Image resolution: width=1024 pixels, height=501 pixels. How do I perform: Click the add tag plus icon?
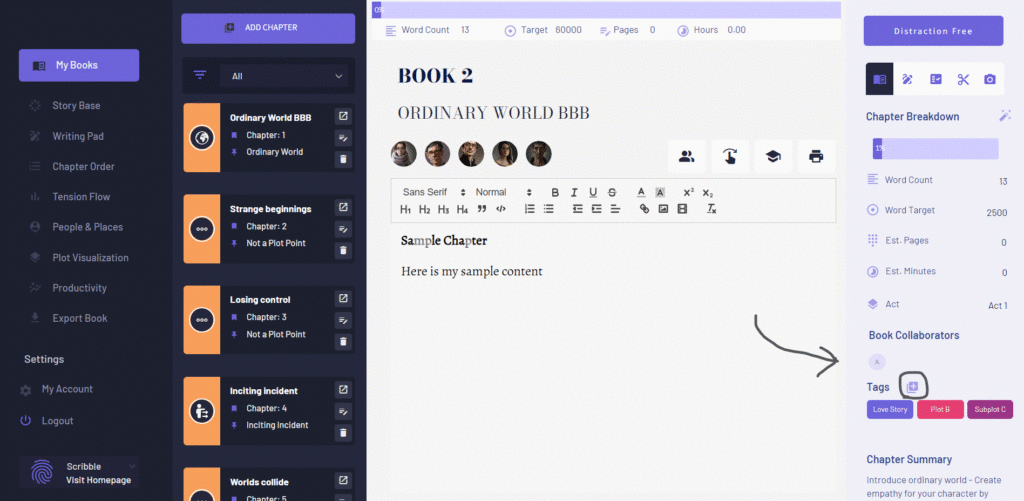coord(912,386)
